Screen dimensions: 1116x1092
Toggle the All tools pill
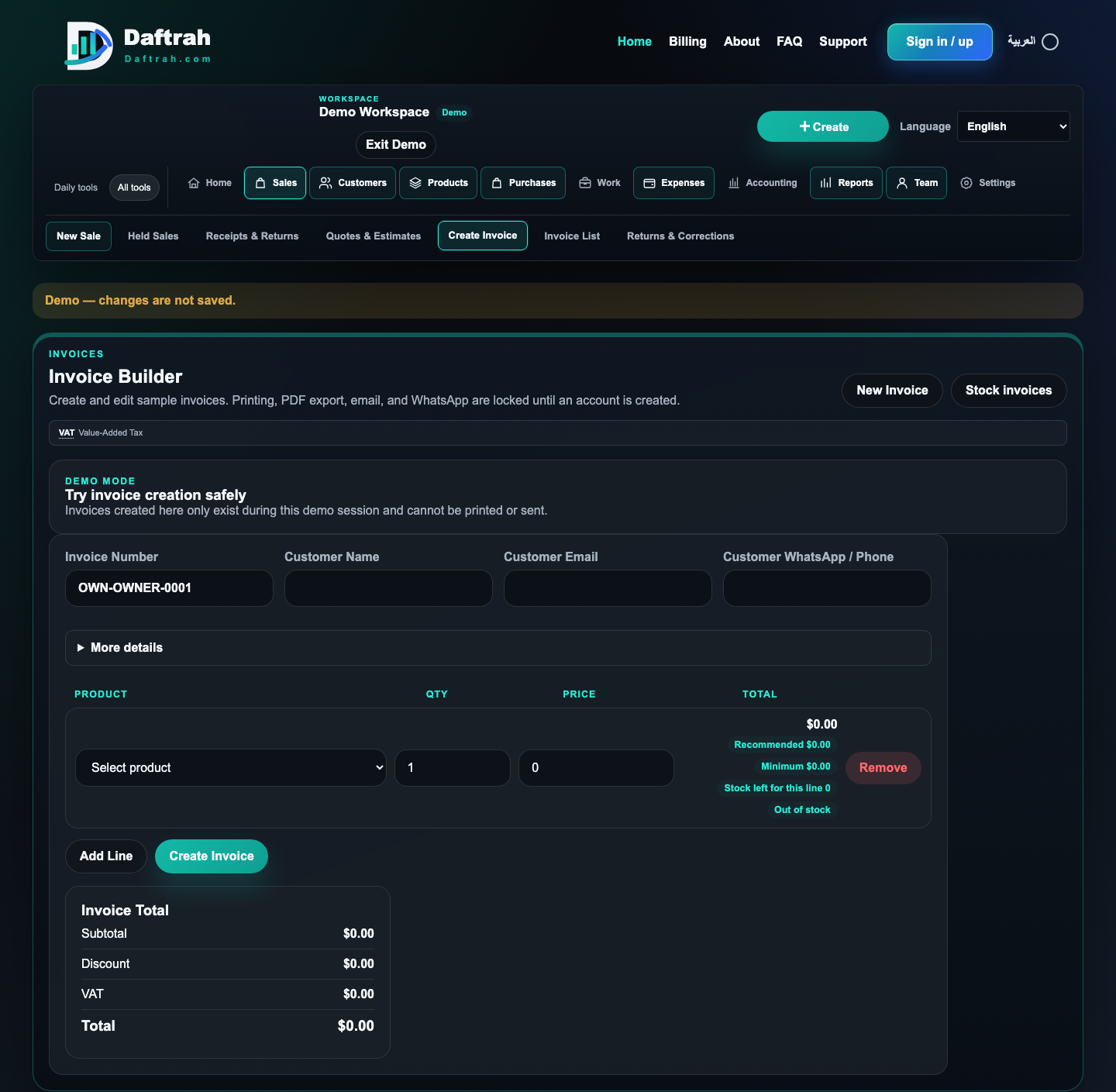(134, 188)
